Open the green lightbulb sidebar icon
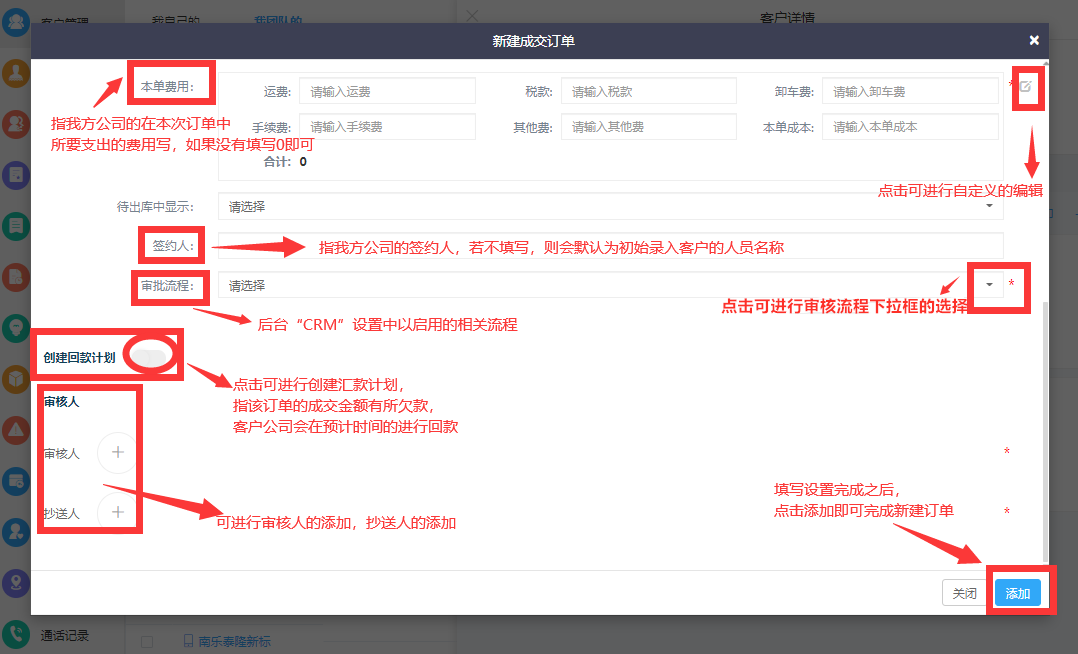Image resolution: width=1078 pixels, height=654 pixels. 15,328
